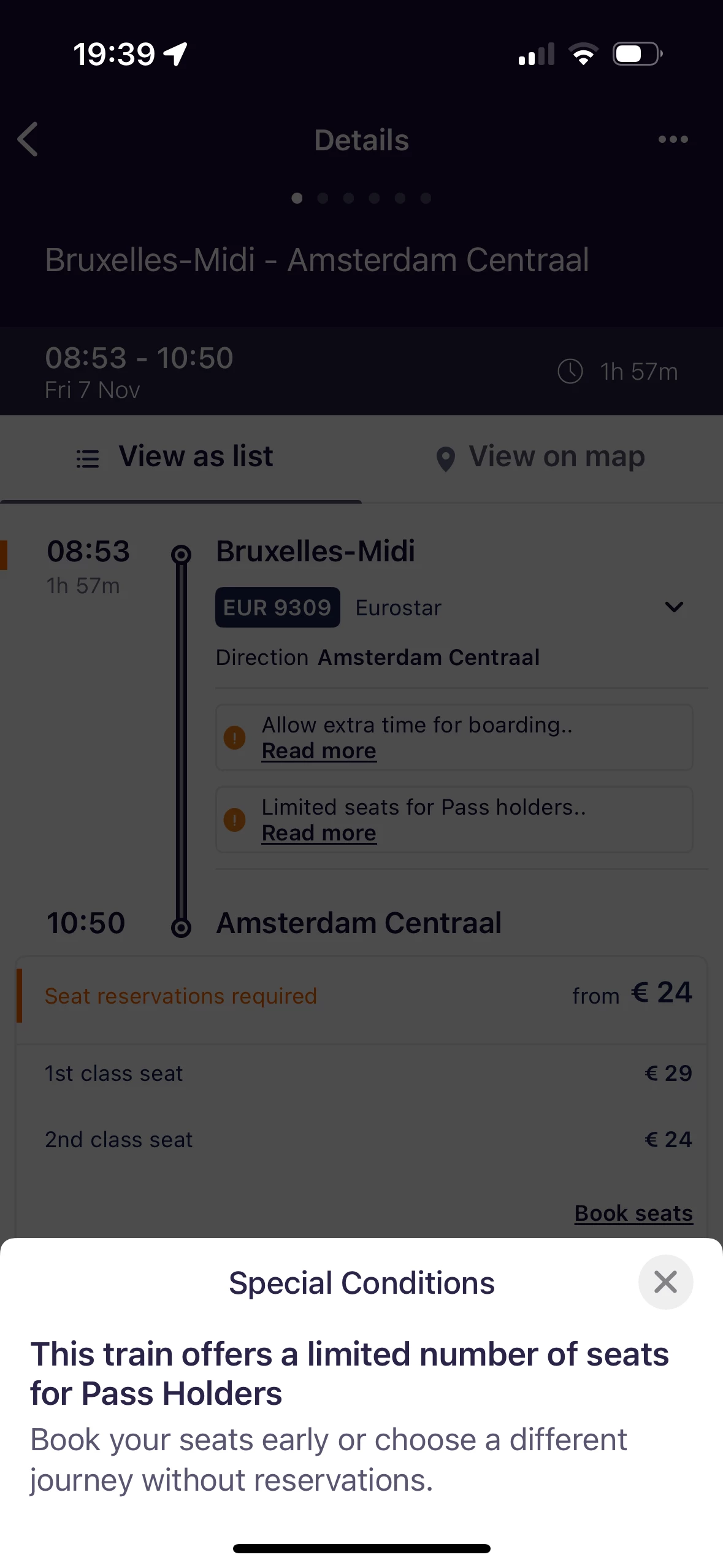
Task: Tap the map pin icon
Action: click(x=446, y=459)
